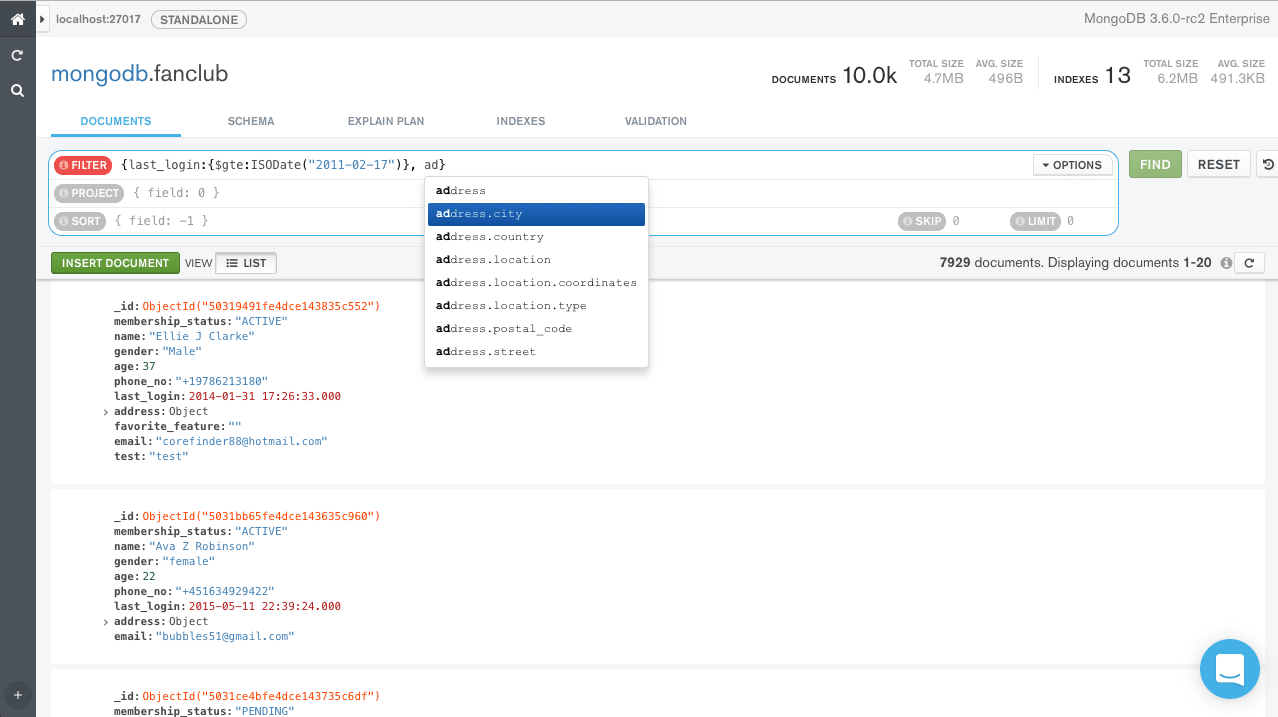Screen dimensions: 1278x717
Task: Click the SKIP value field
Action: (975, 221)
